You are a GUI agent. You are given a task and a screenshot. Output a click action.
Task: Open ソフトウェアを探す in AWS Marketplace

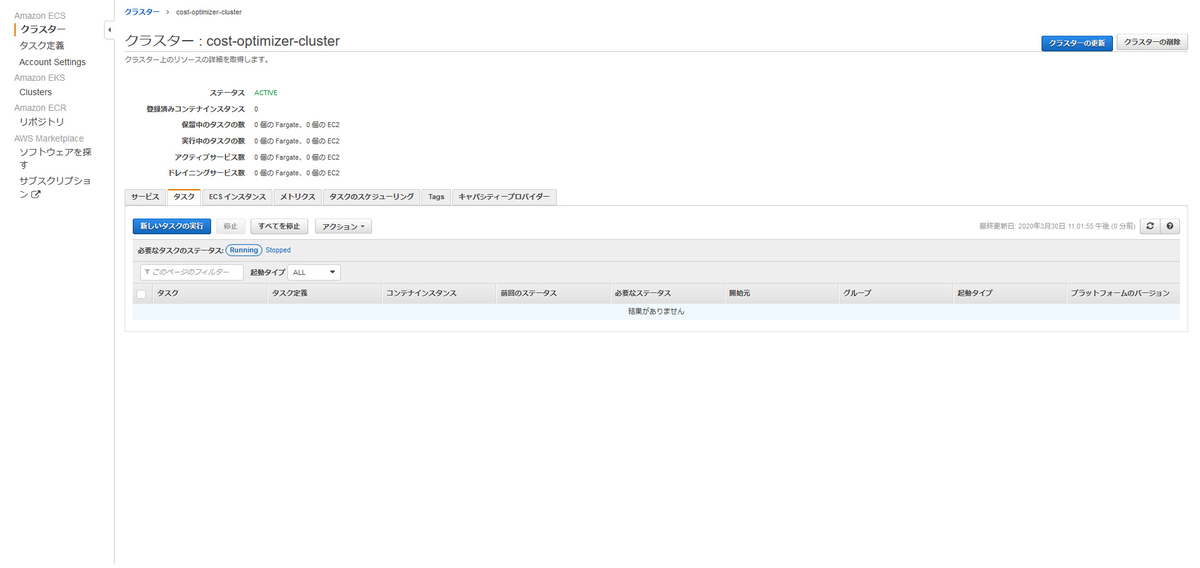55,158
